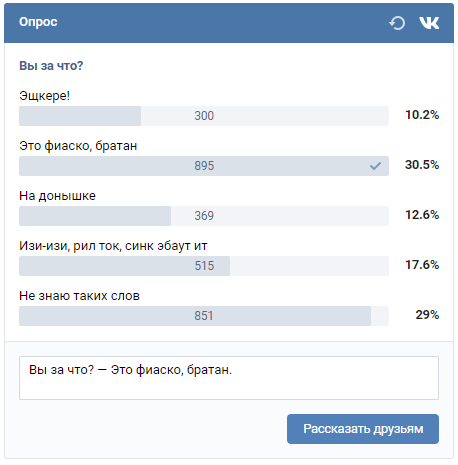
Task: Click the 30.5% percentage value
Action: 422,165
